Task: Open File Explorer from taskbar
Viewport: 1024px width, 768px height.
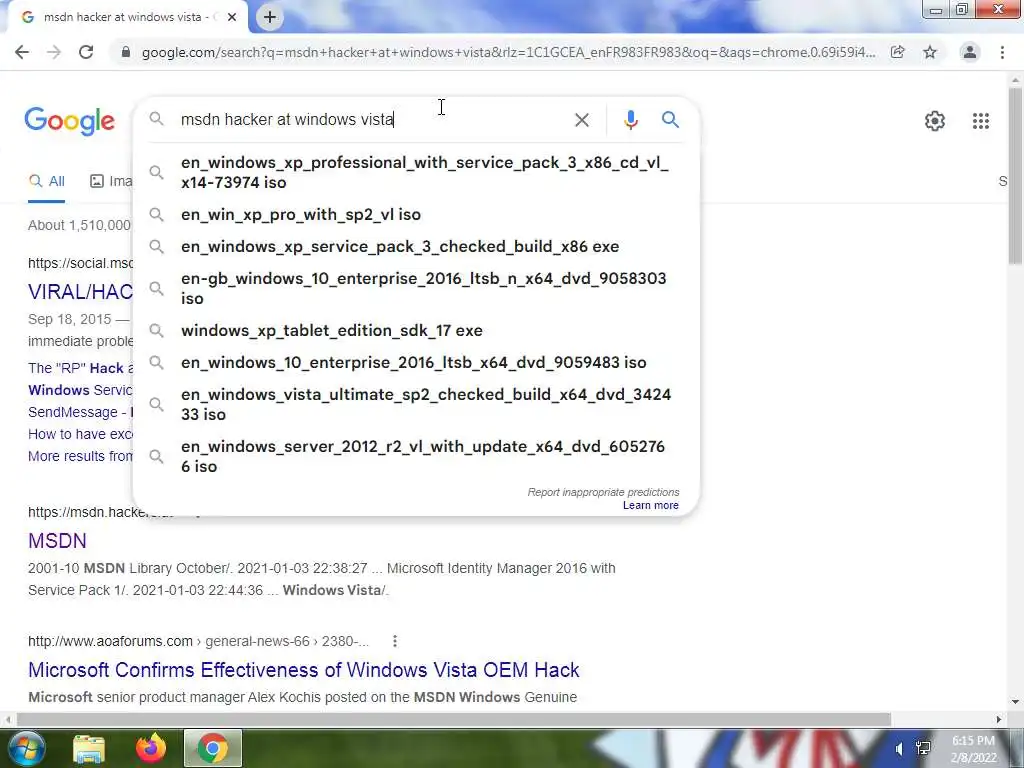Action: tap(89, 750)
